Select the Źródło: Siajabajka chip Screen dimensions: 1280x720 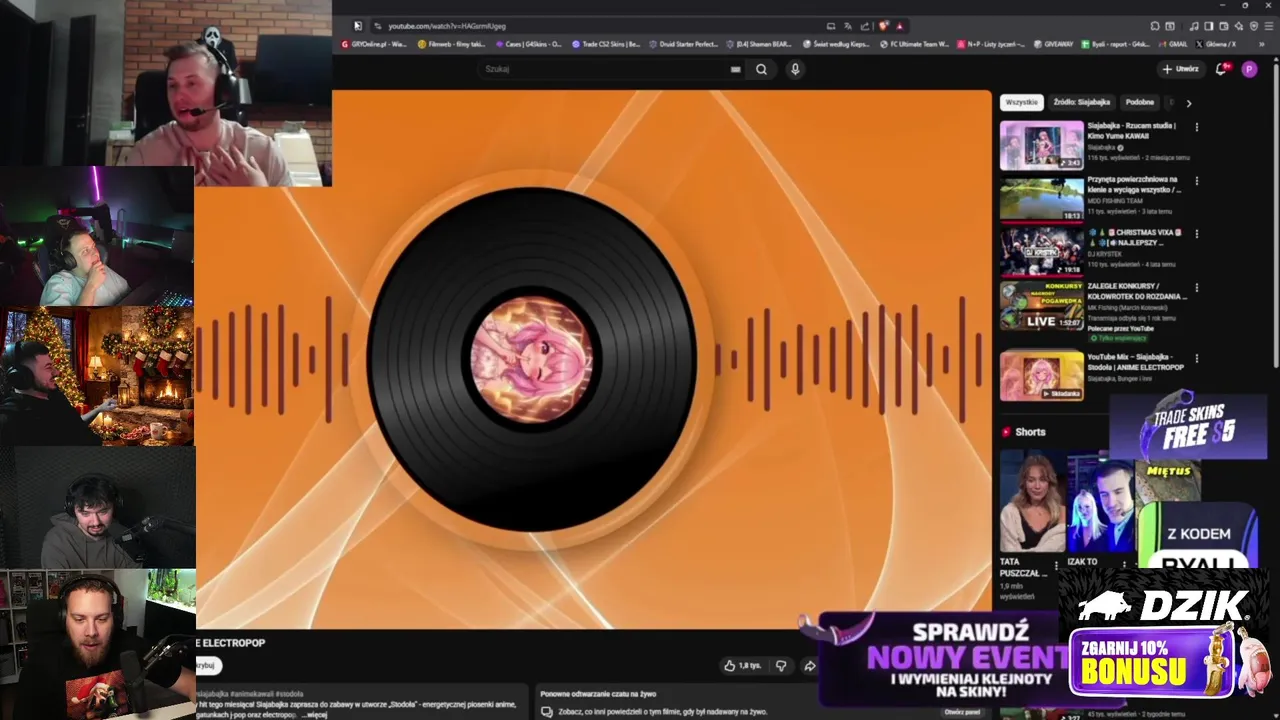(x=1082, y=102)
